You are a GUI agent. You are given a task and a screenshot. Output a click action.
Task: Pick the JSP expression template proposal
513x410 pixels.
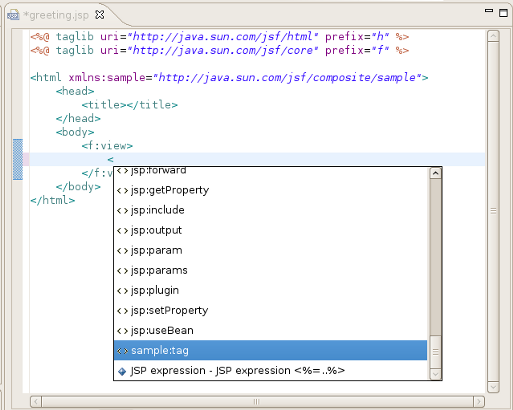pos(270,370)
